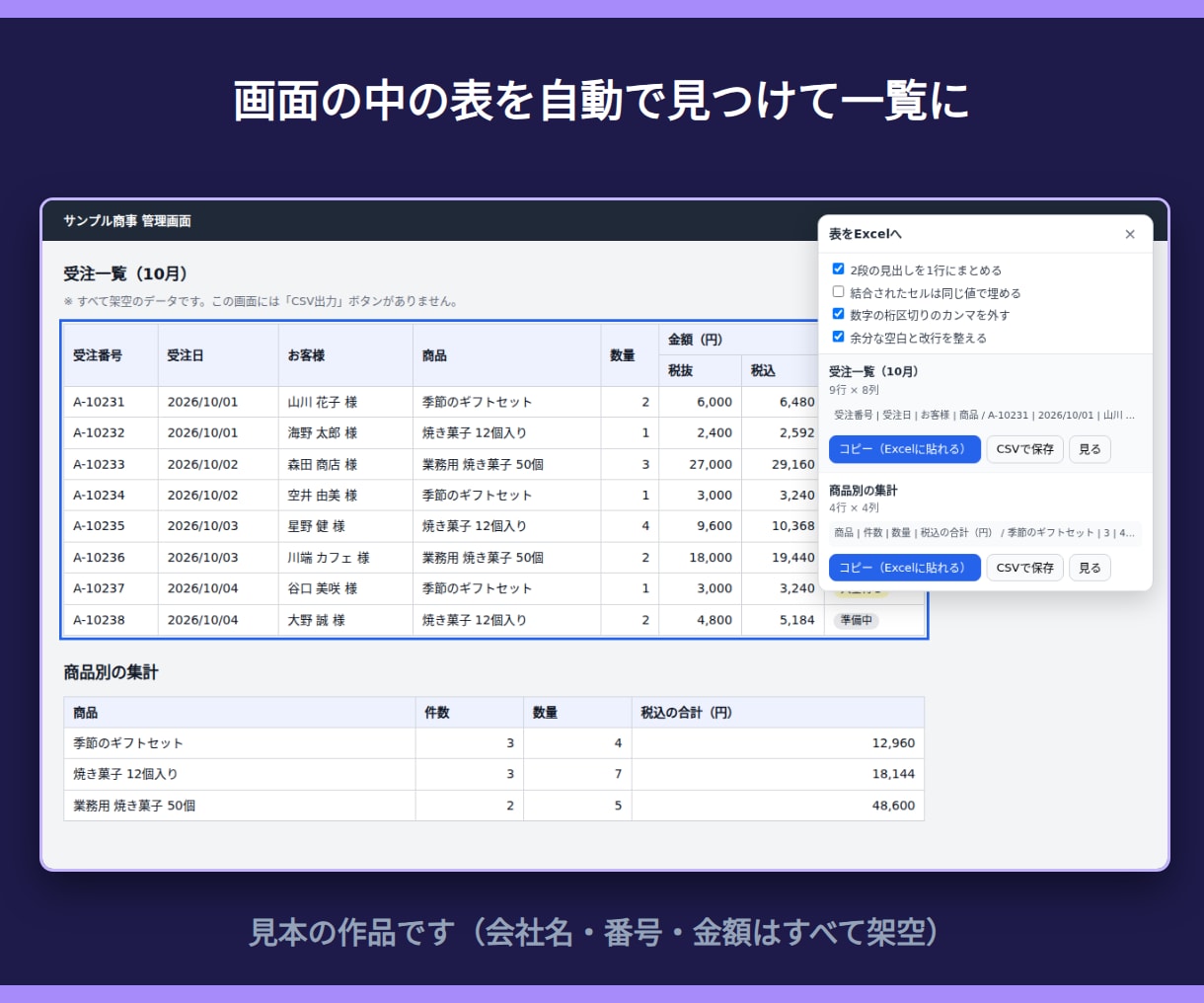
Task: Select order number A-10232 cell
Action: [x=111, y=432]
